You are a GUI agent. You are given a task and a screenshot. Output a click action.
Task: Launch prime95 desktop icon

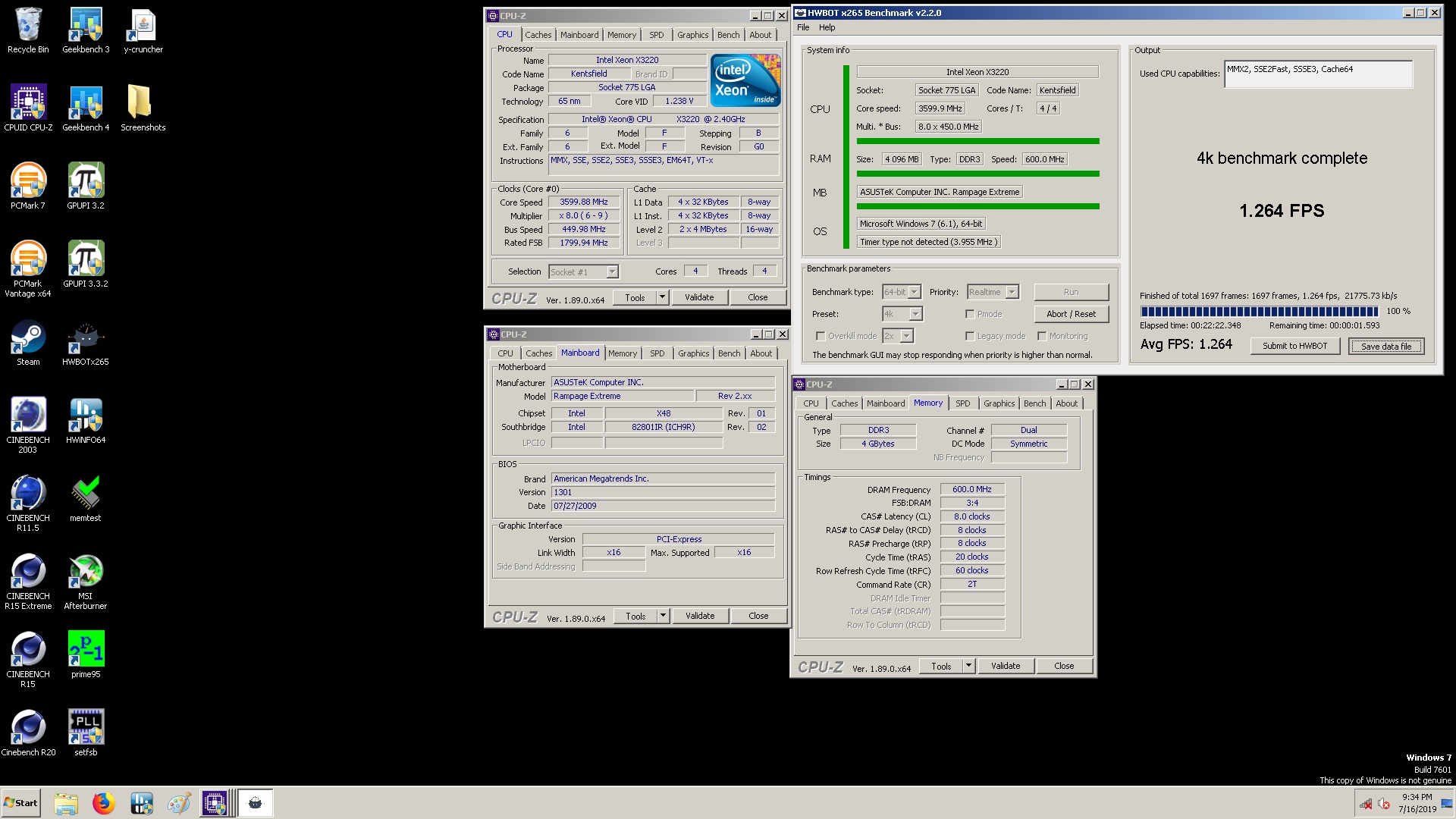(86, 654)
